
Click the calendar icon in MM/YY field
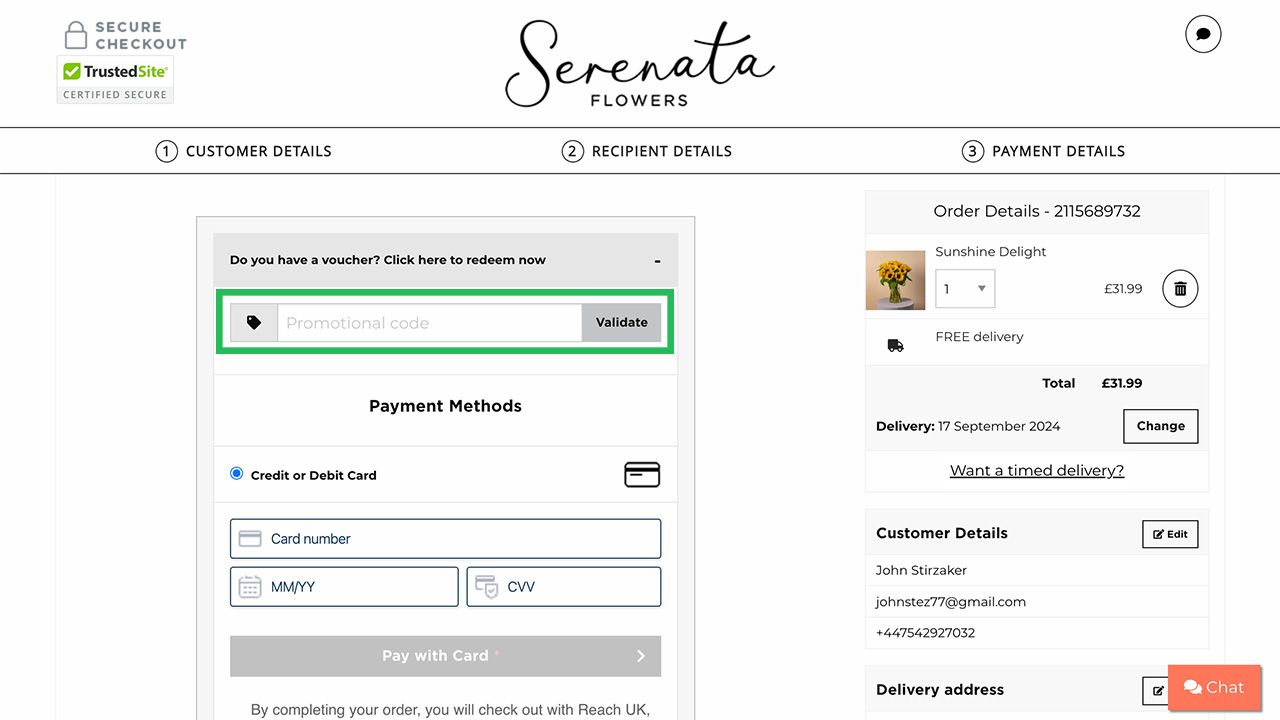click(x=249, y=586)
